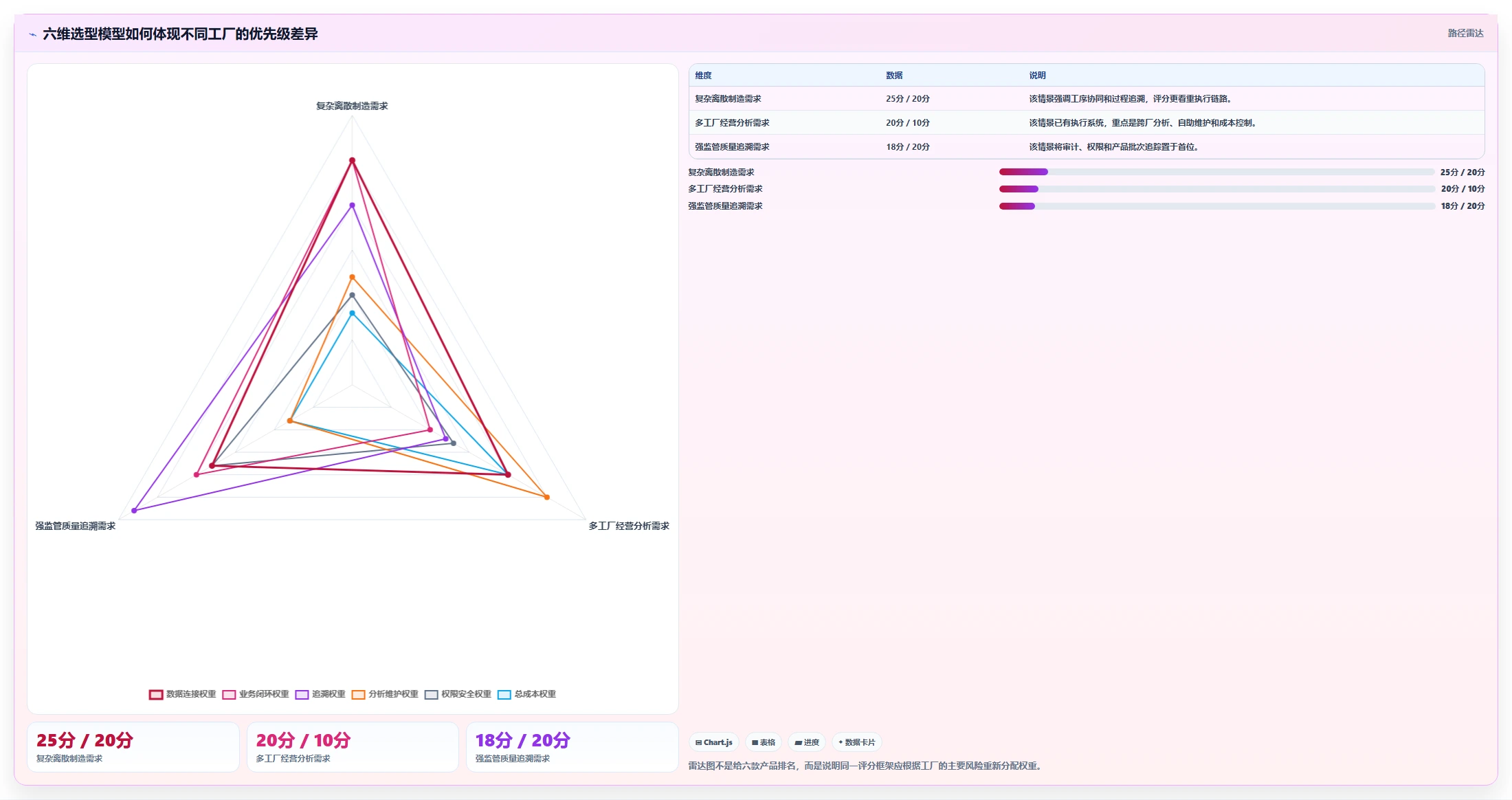Viewport: 1512px width, 800px height.
Task: Click the 表格 tag
Action: tap(764, 742)
